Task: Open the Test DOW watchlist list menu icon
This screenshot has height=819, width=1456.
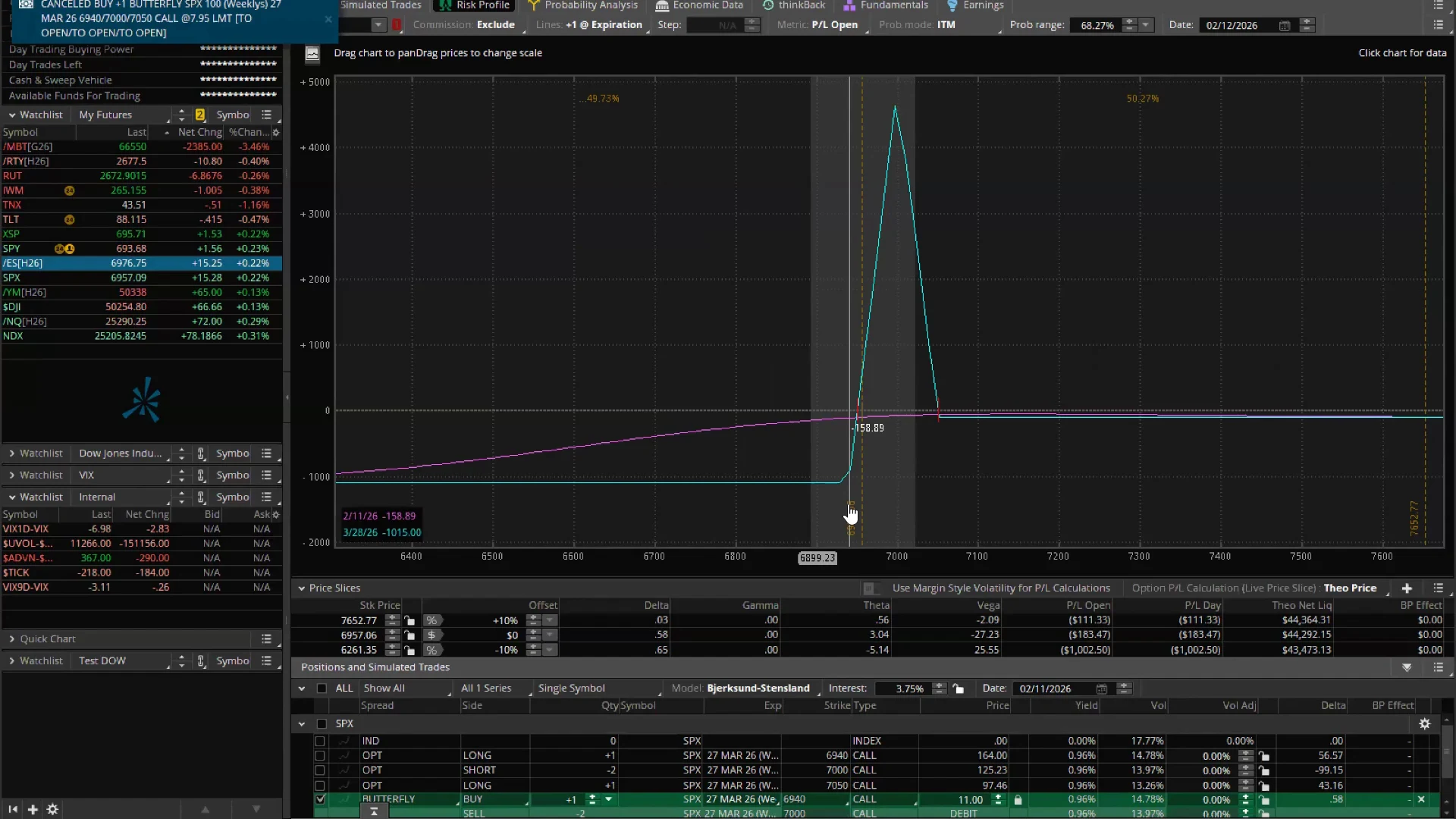Action: (x=266, y=661)
